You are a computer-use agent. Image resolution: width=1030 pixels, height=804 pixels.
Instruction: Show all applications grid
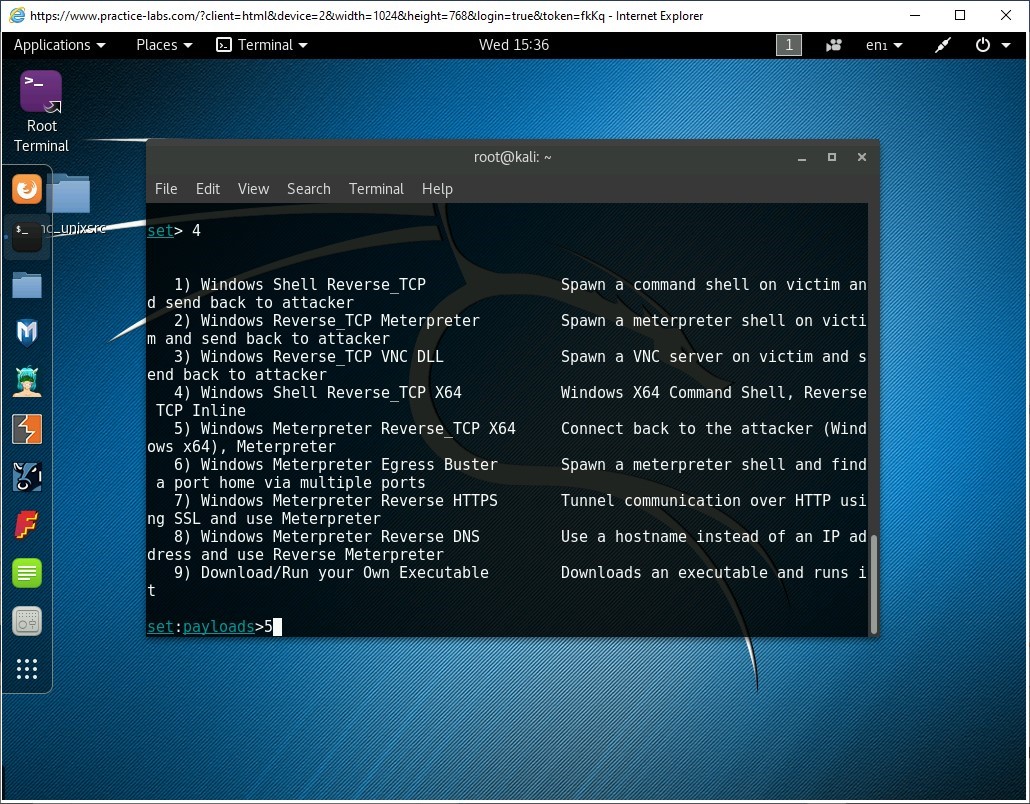[27, 669]
